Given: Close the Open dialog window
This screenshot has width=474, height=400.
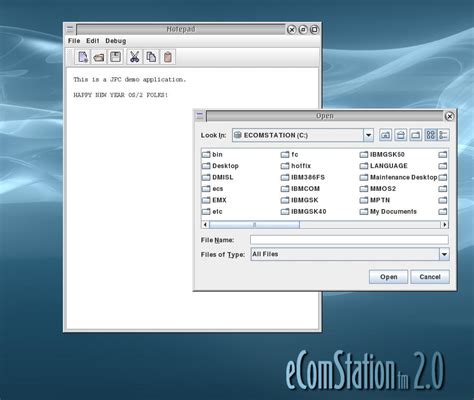Looking at the screenshot, I should coord(449,116).
